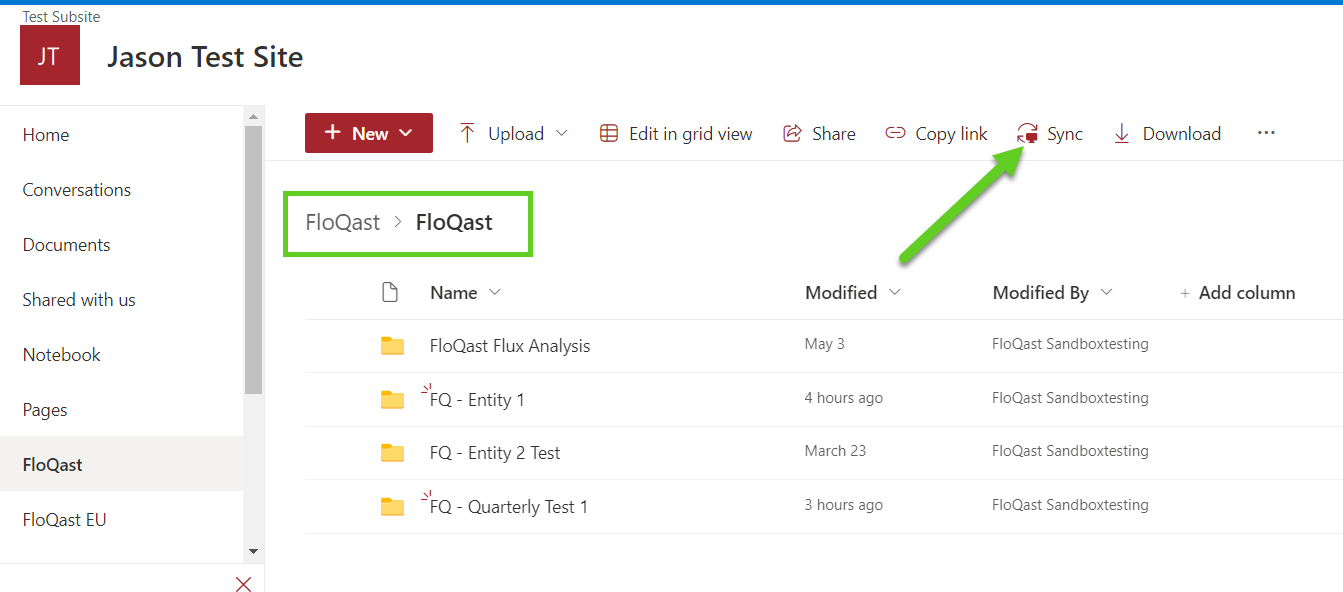Click the March 23 modified date
This screenshot has height=592, width=1343.
tap(835, 451)
